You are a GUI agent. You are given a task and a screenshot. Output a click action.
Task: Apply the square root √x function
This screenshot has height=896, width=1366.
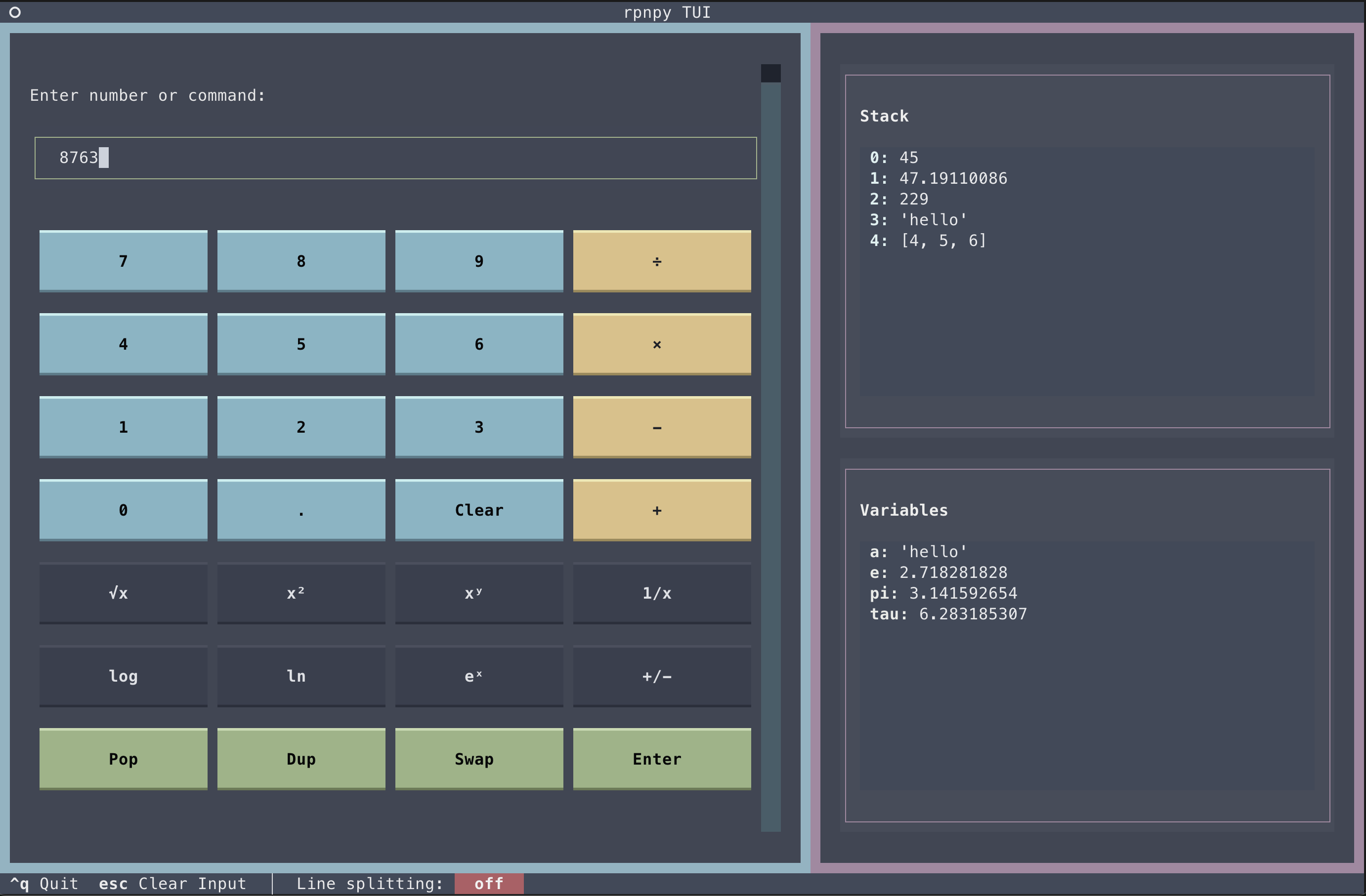[123, 593]
